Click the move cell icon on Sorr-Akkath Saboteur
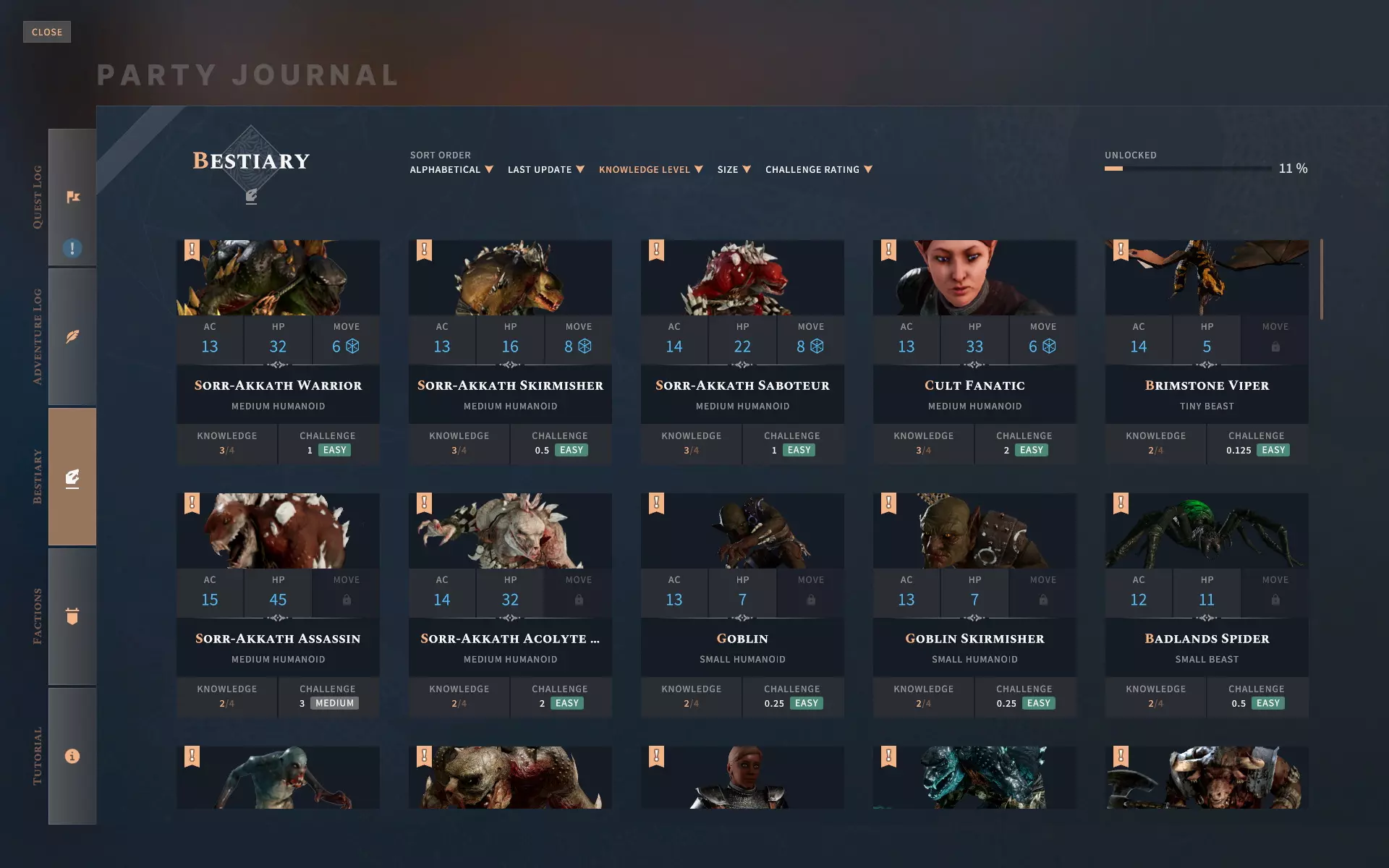The image size is (1389, 868). [x=817, y=346]
